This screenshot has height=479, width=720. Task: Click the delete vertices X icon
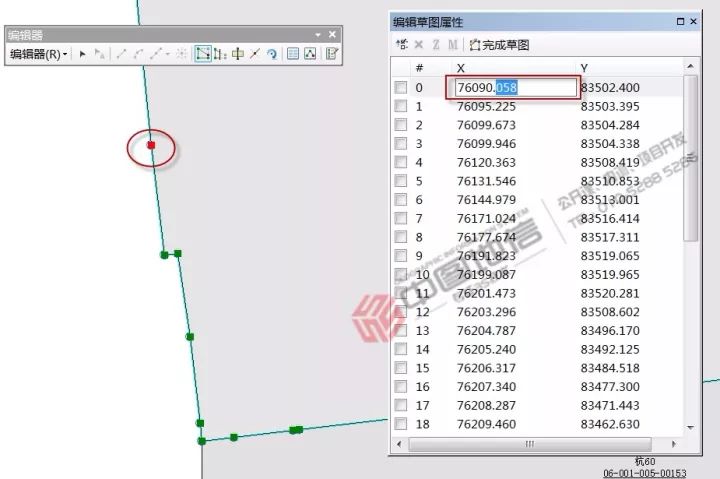tap(418, 45)
